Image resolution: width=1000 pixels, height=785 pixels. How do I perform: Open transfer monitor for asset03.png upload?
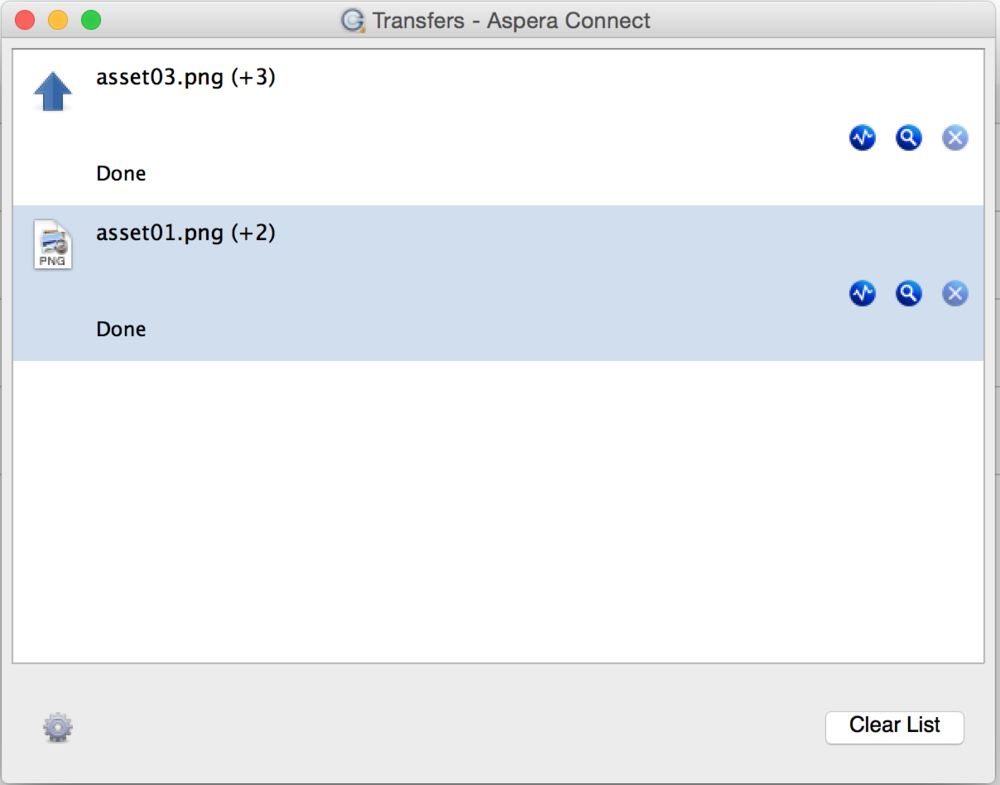862,138
